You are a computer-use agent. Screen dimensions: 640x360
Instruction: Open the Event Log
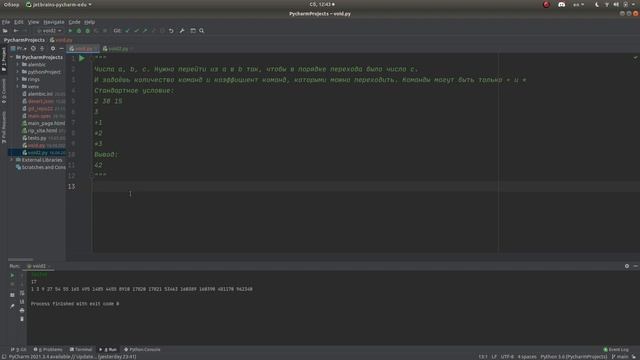616,349
